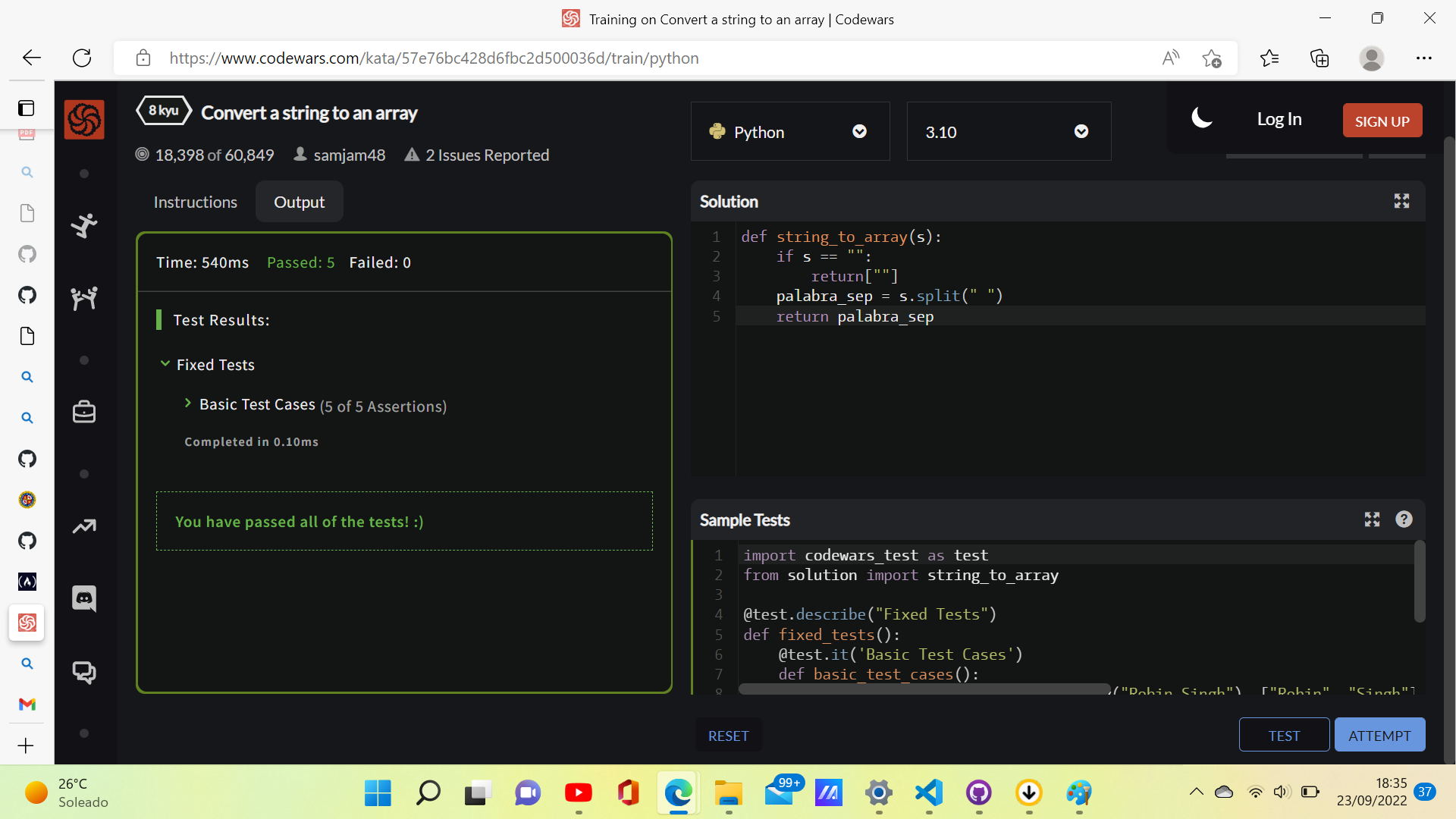
Task: Expand the Solution panel to fullscreen
Action: [x=1401, y=201]
